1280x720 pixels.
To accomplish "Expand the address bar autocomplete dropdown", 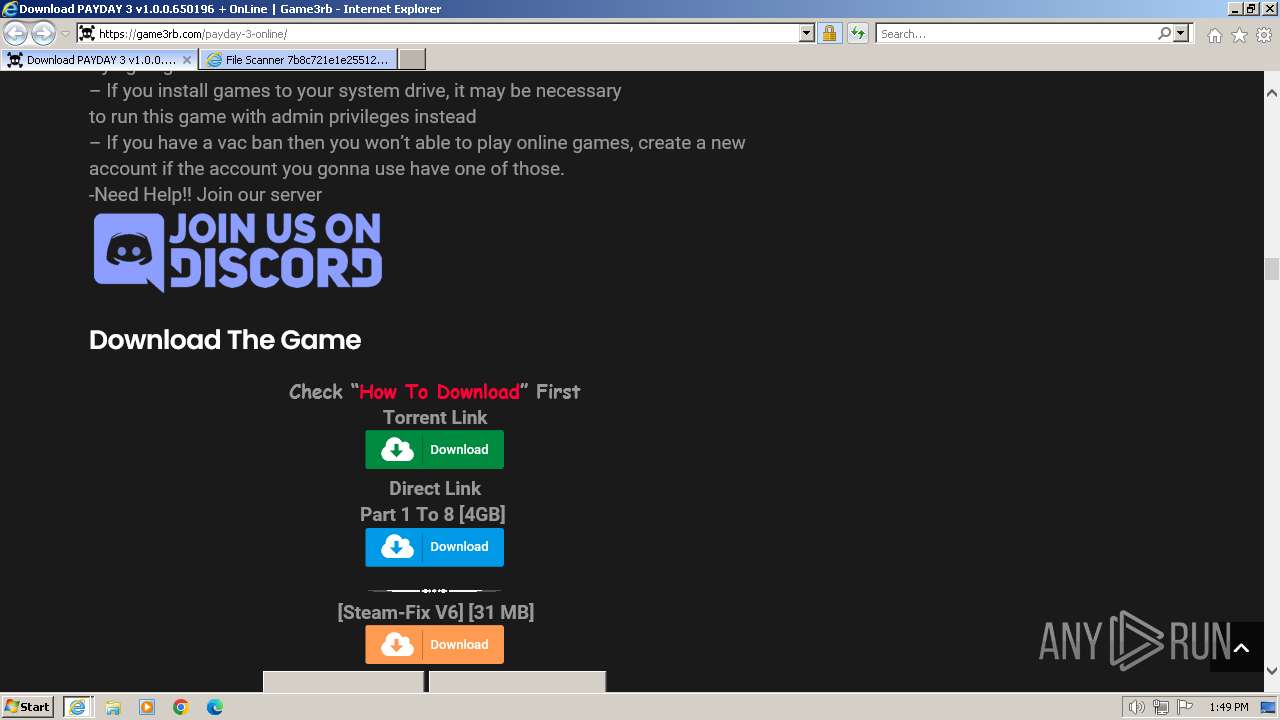I will (x=807, y=33).
